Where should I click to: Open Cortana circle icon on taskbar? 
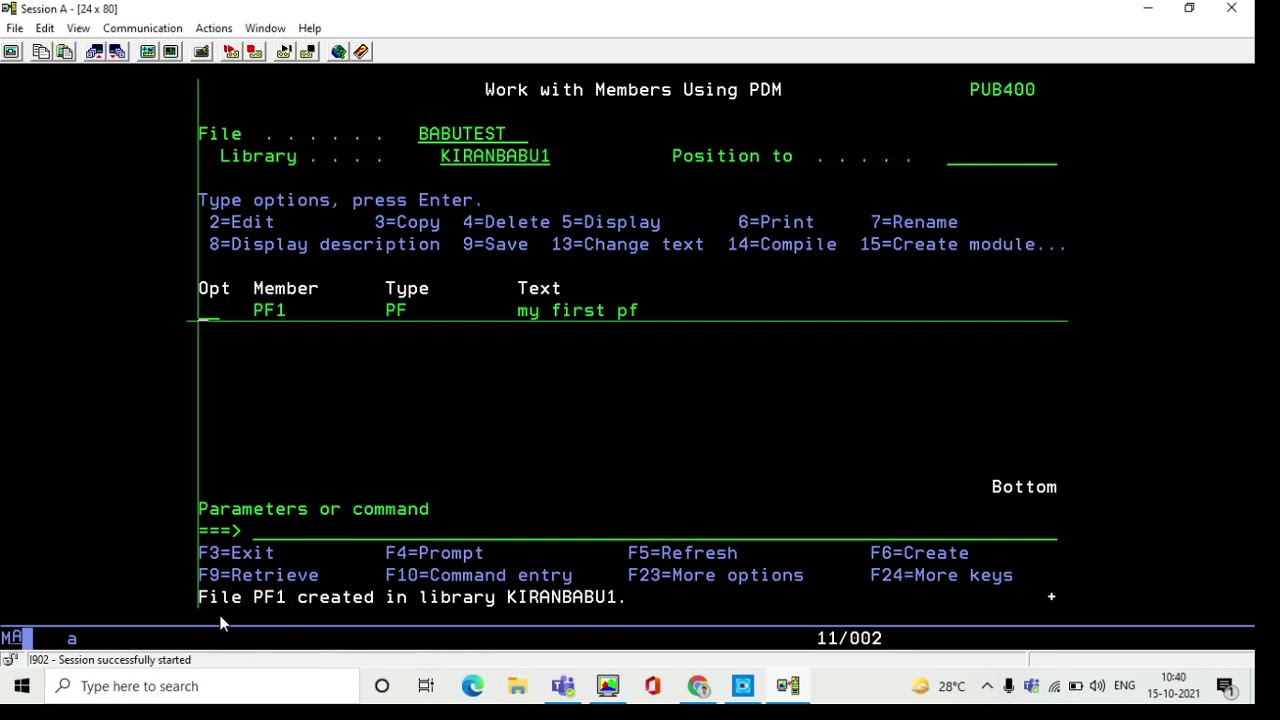click(382, 686)
